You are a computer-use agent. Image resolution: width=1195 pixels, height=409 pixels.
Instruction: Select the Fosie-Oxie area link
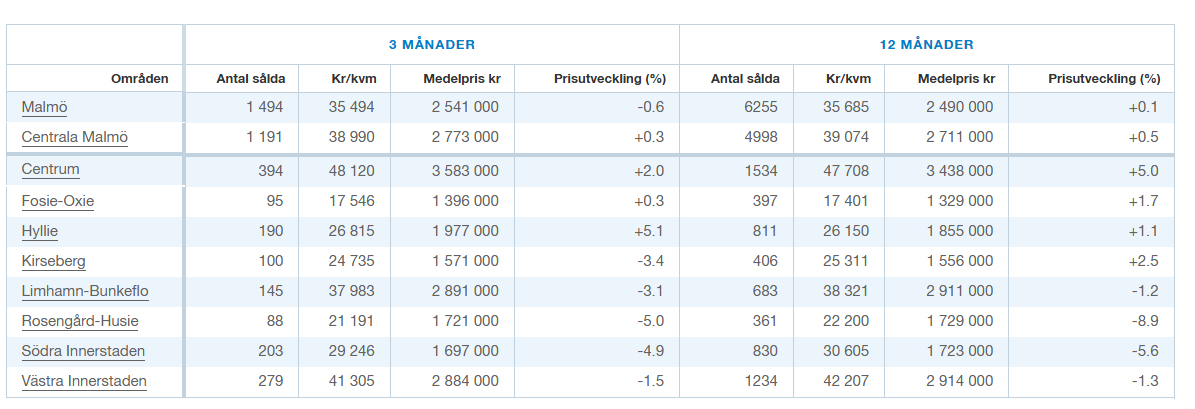point(58,202)
